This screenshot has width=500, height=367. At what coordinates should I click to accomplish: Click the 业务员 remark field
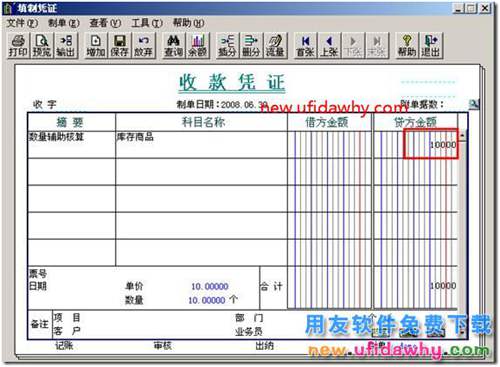[x=249, y=331]
